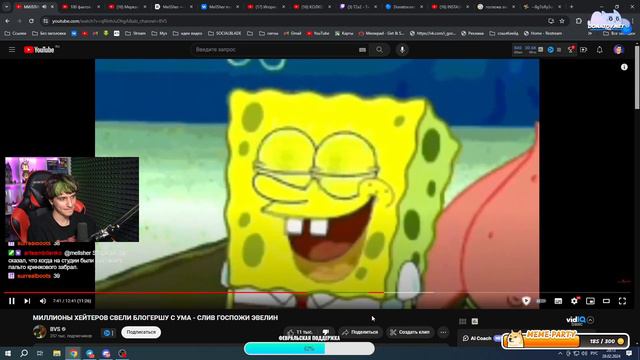
Task: Switch to the SOCIALBLADE bookmark folder
Action: pos(224,33)
